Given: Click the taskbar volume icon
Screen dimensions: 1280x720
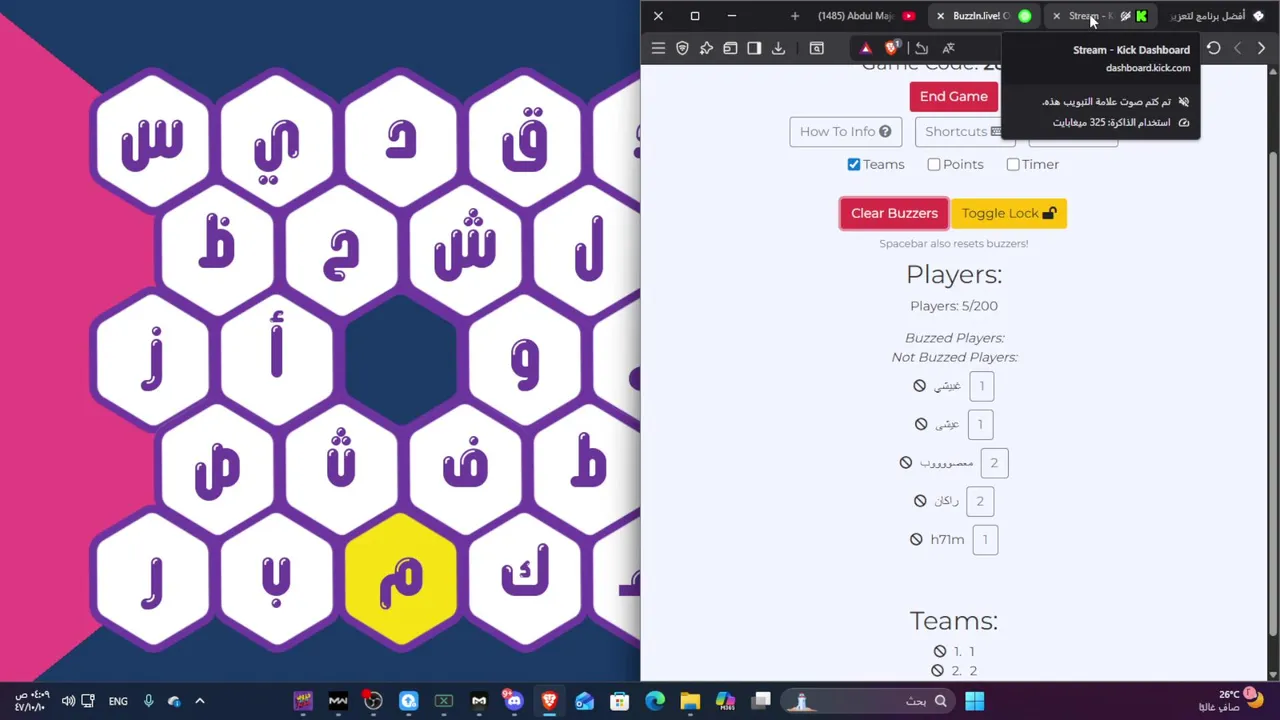Looking at the screenshot, I should click(x=68, y=701).
